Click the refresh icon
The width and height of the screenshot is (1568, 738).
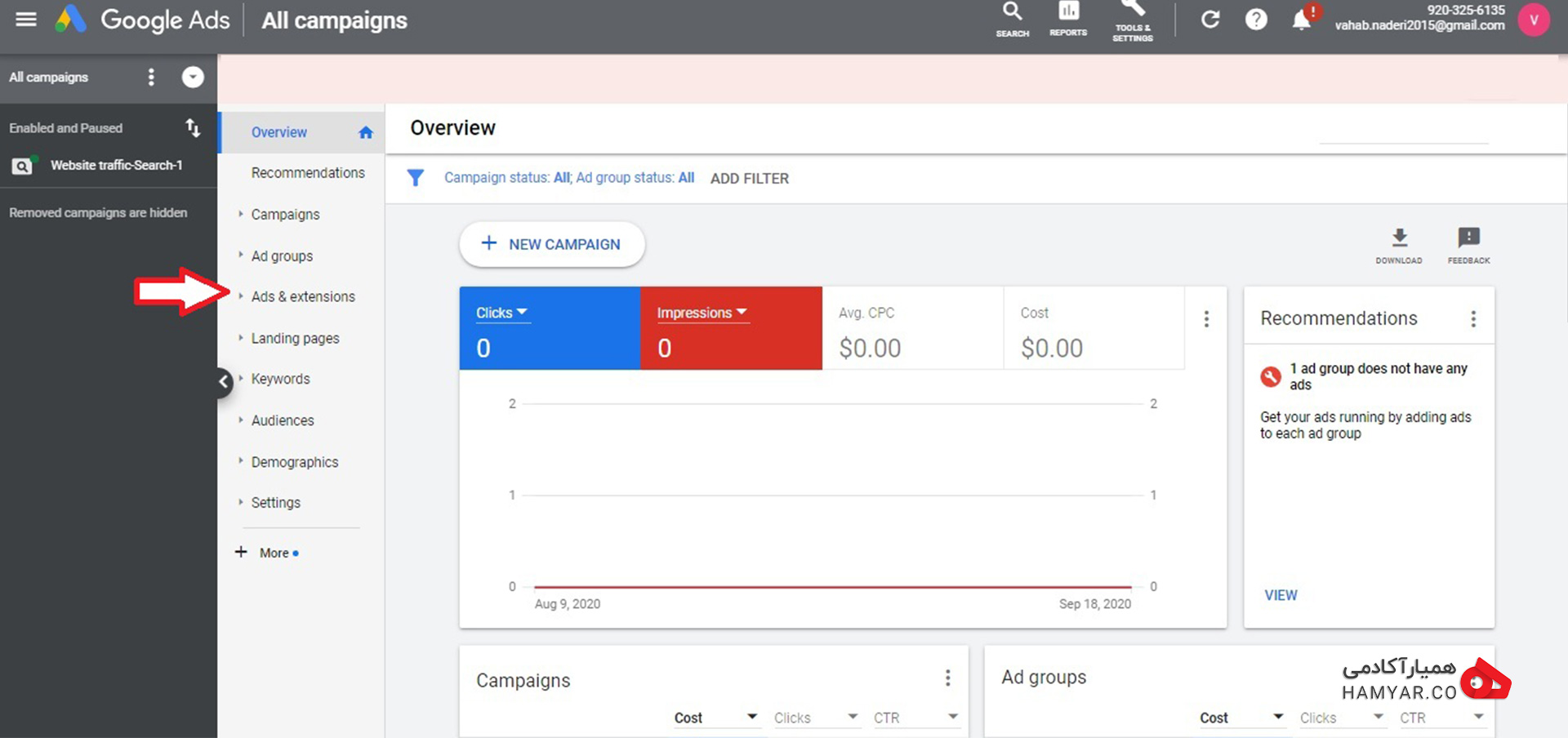1210,20
